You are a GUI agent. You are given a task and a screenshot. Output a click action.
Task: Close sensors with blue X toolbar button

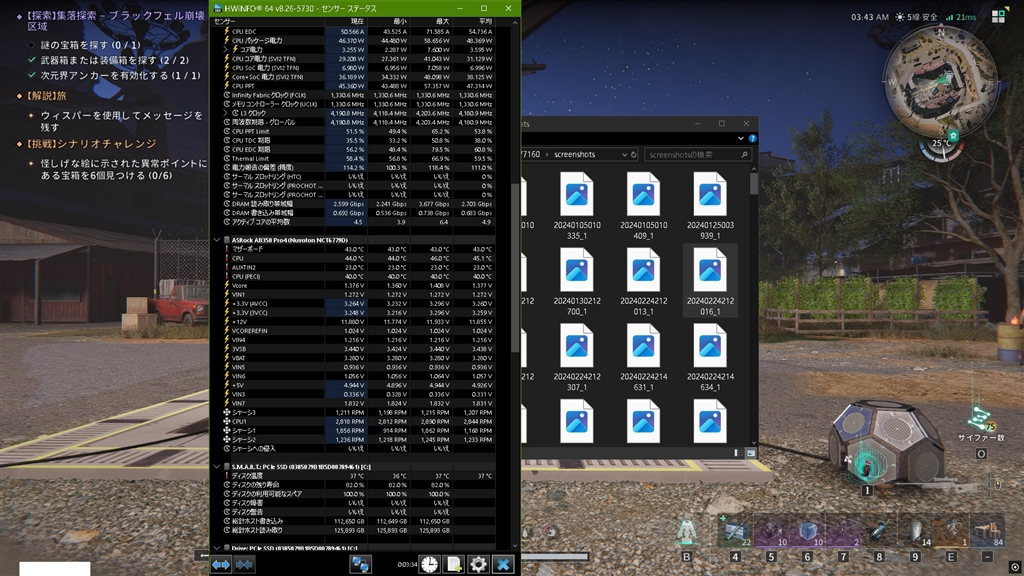(x=503, y=564)
